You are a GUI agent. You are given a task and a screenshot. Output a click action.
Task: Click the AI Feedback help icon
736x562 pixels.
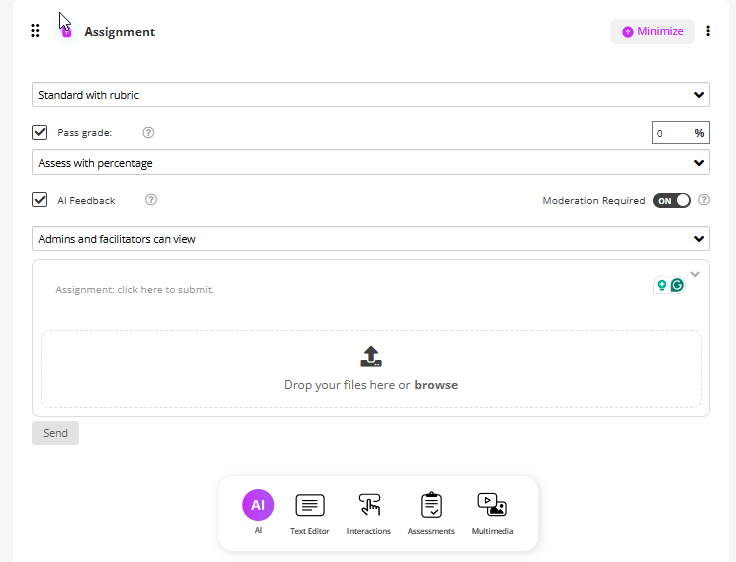pos(151,200)
